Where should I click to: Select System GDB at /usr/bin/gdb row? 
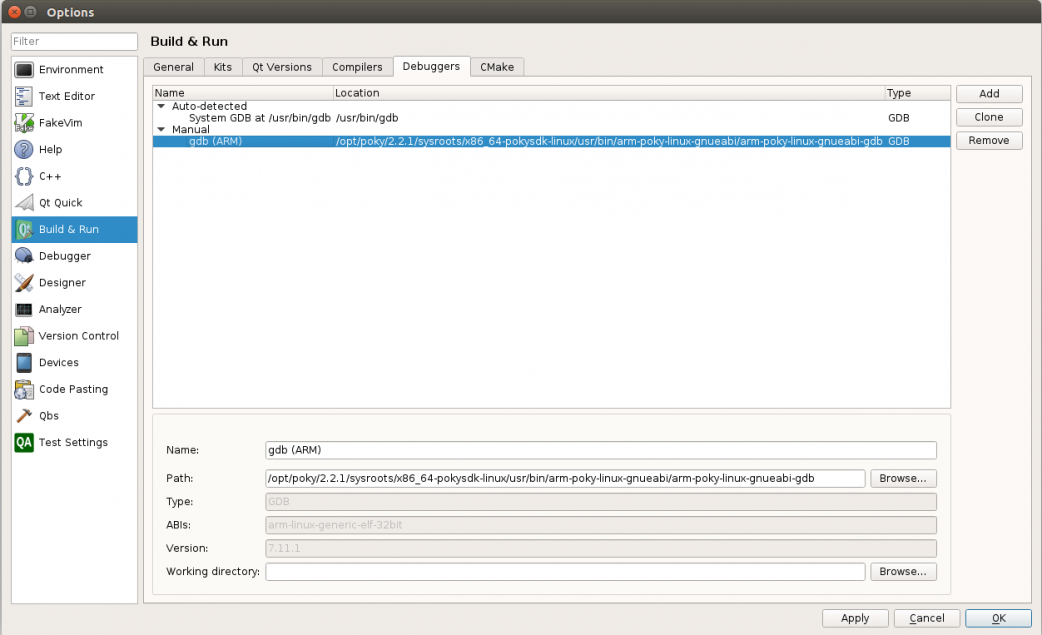[259, 118]
